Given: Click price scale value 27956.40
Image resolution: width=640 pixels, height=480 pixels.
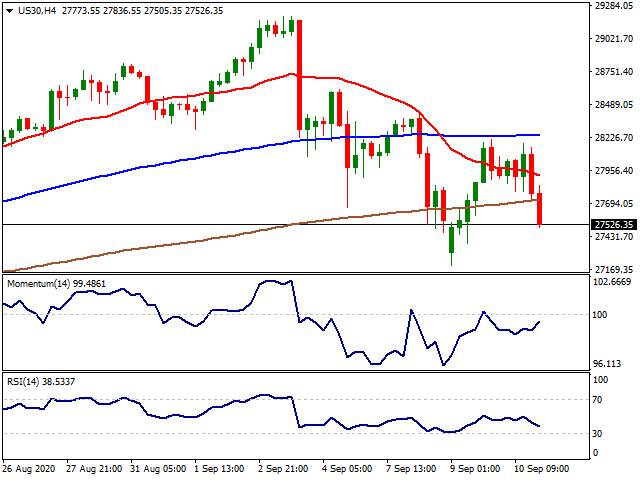Looking at the screenshot, I should coord(614,171).
